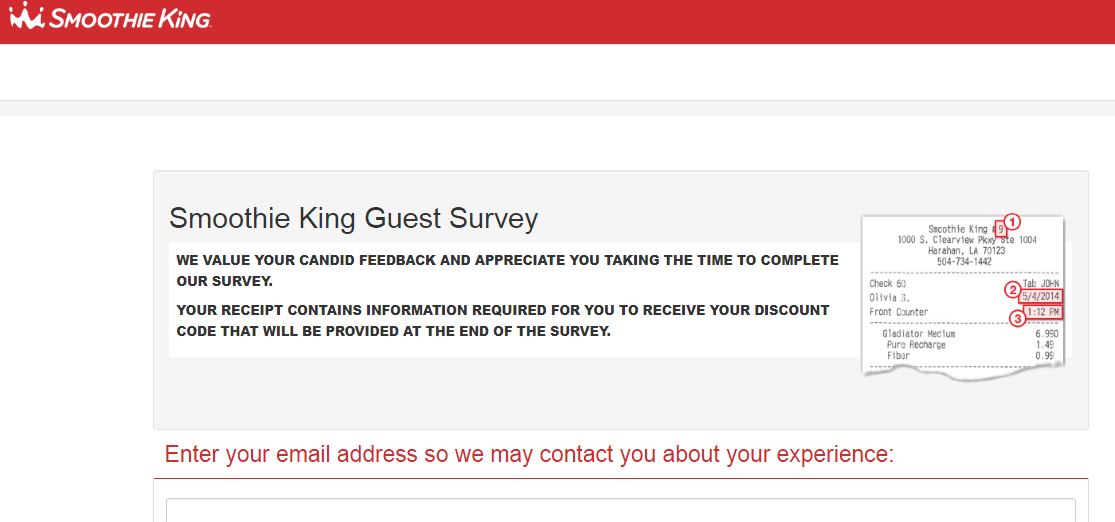Click the 'Olivia S.' name on receipt
Image resolution: width=1115 pixels, height=522 pixels.
click(890, 298)
